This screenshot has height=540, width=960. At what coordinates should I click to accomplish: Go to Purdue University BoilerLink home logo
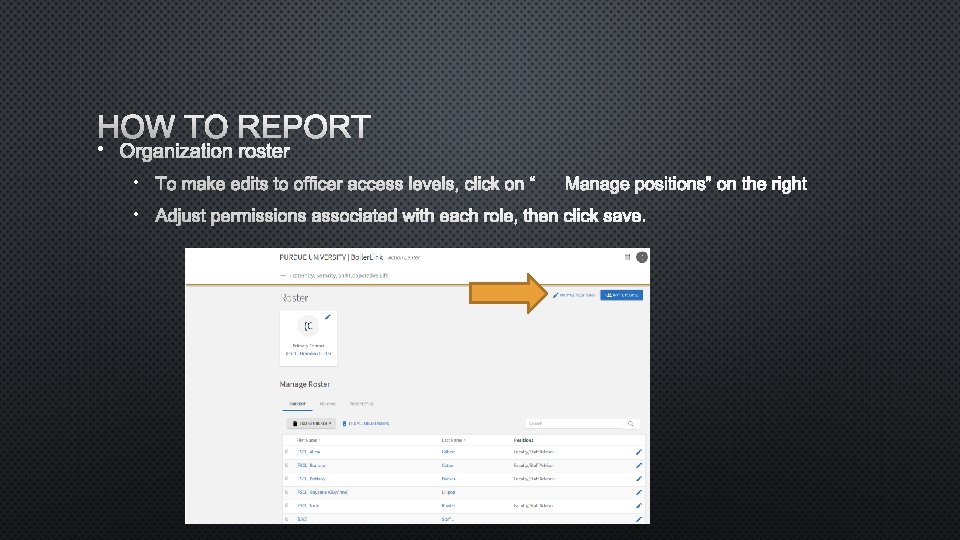click(x=331, y=257)
